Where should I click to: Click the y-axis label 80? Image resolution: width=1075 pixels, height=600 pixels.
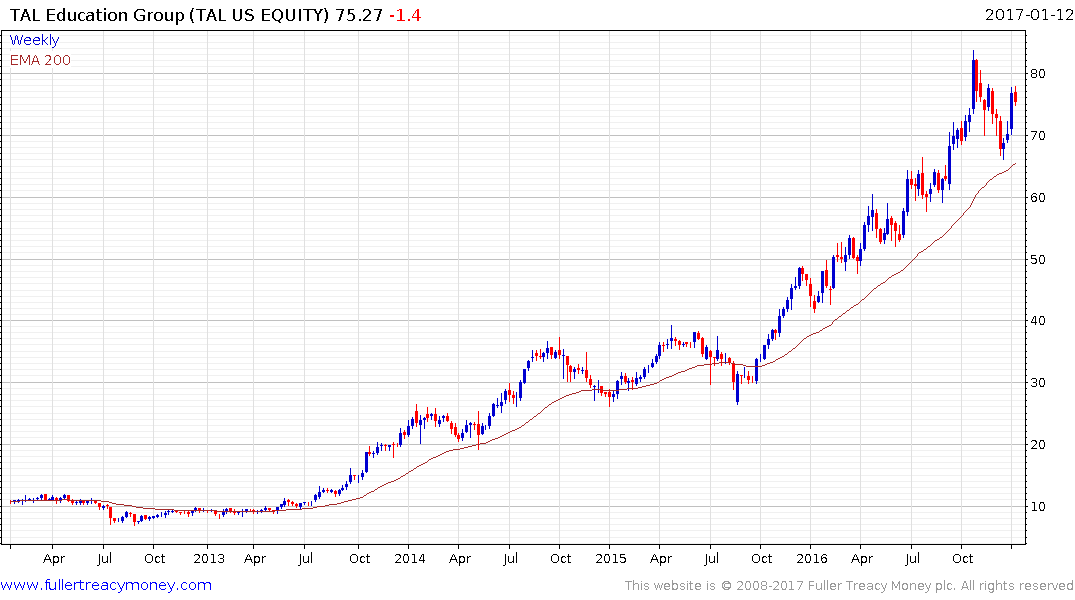click(x=1037, y=74)
